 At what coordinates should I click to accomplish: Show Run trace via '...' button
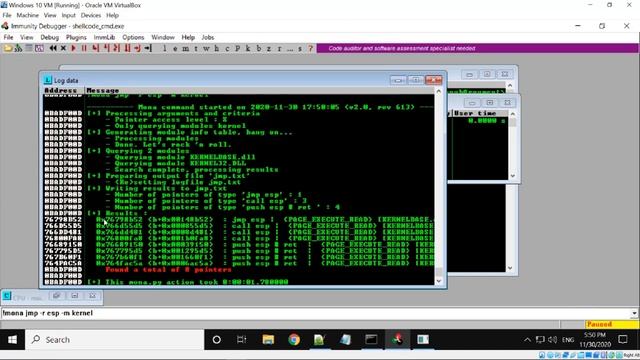click(x=290, y=48)
